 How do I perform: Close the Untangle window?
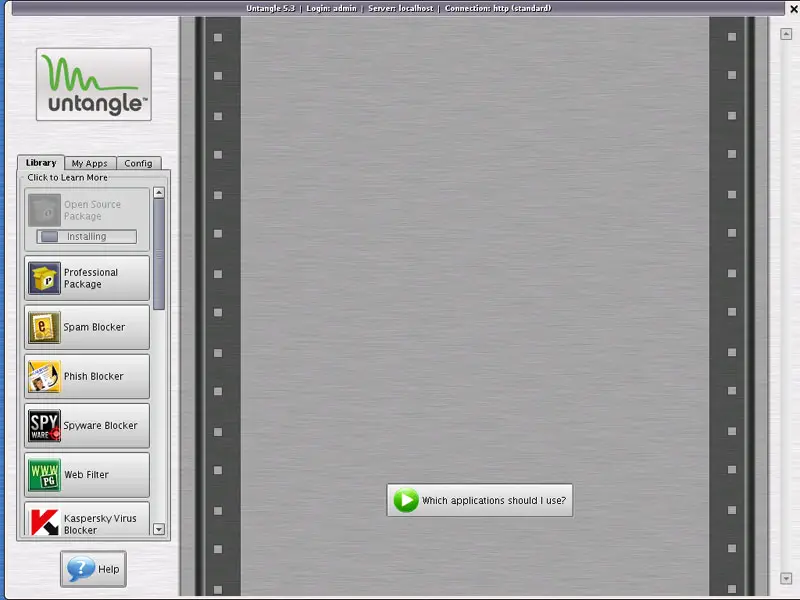click(794, 9)
